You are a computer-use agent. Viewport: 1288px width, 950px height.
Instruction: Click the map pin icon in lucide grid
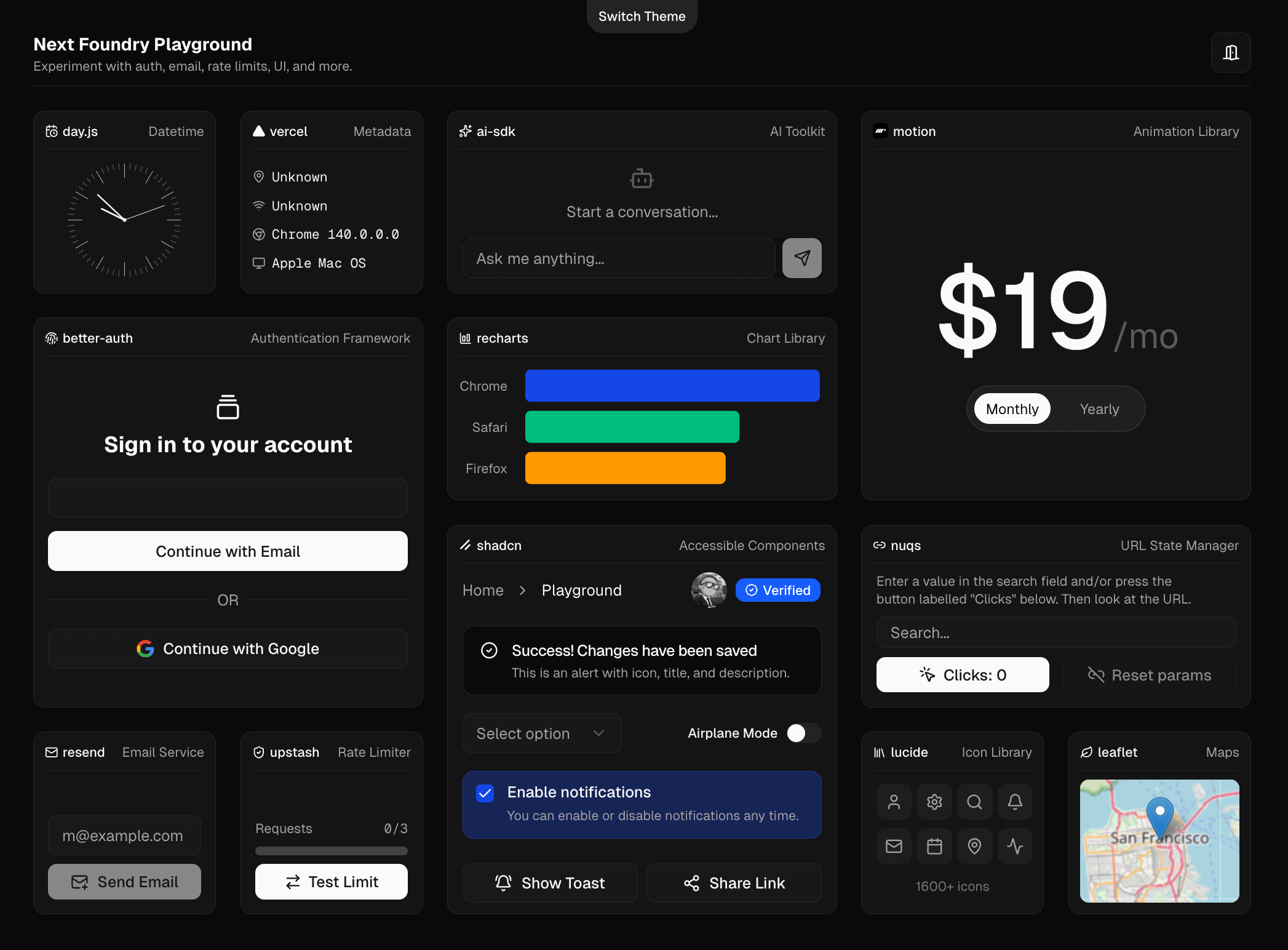coord(974,847)
